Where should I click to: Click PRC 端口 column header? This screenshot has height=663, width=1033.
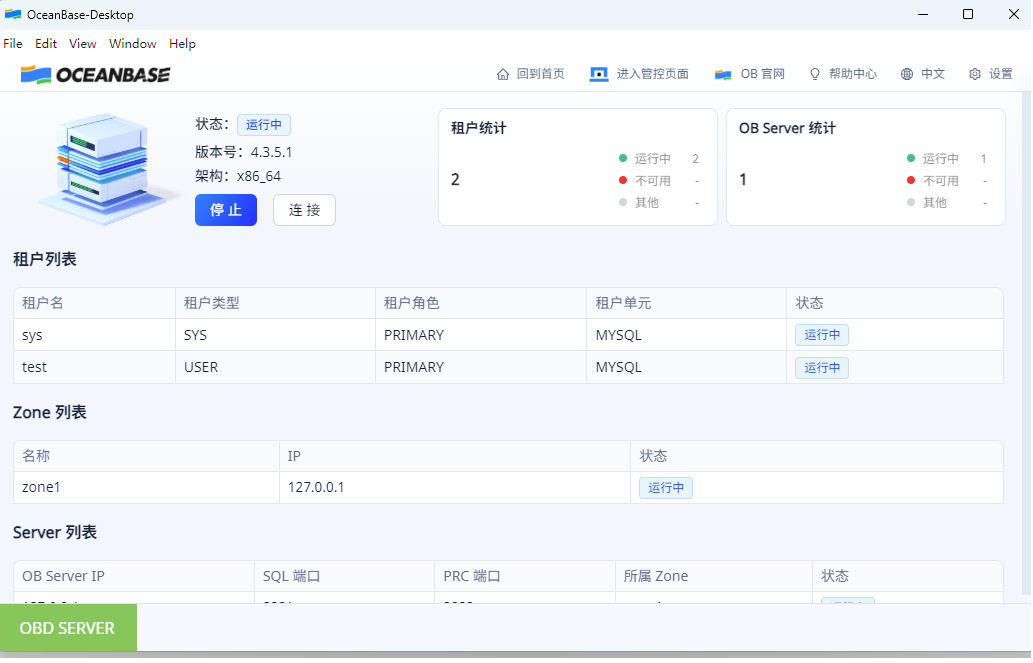(524, 576)
